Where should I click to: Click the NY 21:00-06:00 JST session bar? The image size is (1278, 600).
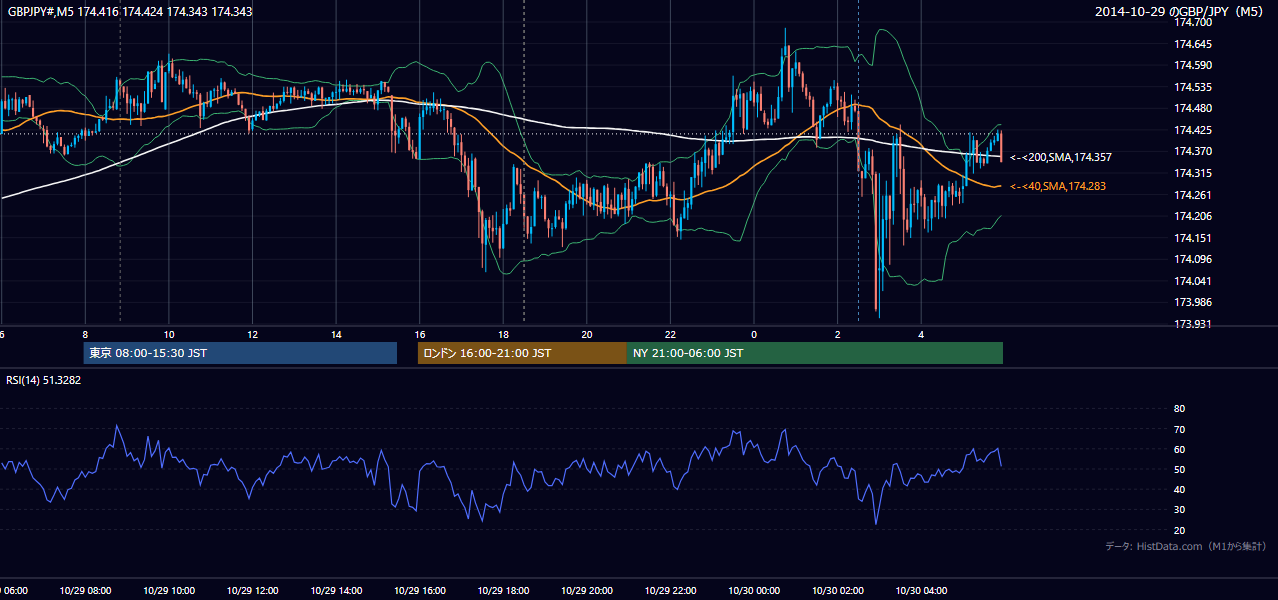(815, 353)
